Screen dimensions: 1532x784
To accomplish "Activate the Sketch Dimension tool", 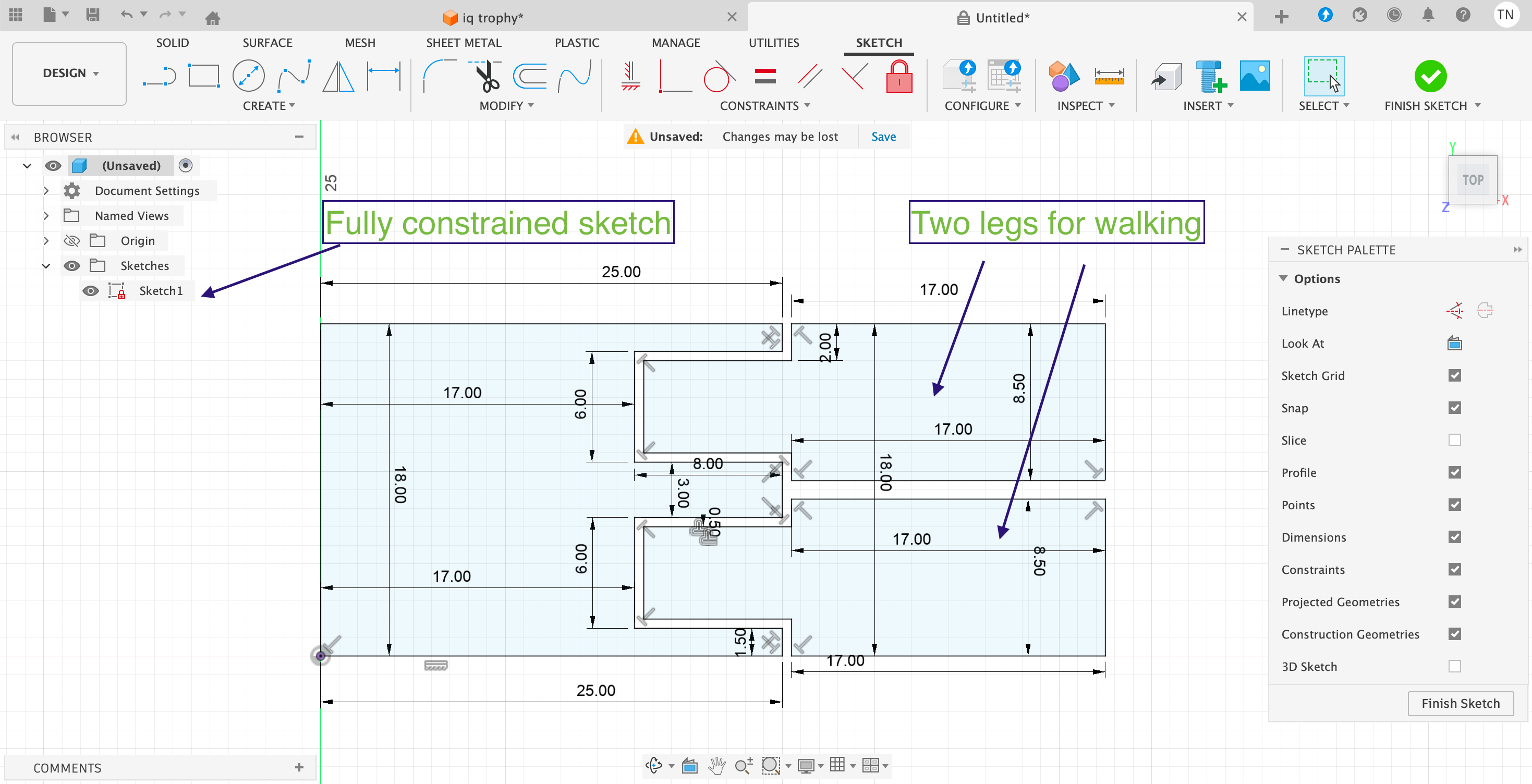I will point(384,77).
